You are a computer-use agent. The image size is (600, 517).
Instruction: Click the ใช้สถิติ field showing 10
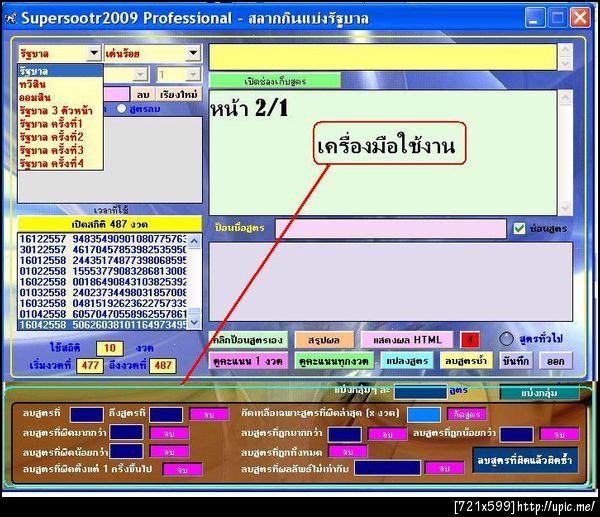coord(109,348)
